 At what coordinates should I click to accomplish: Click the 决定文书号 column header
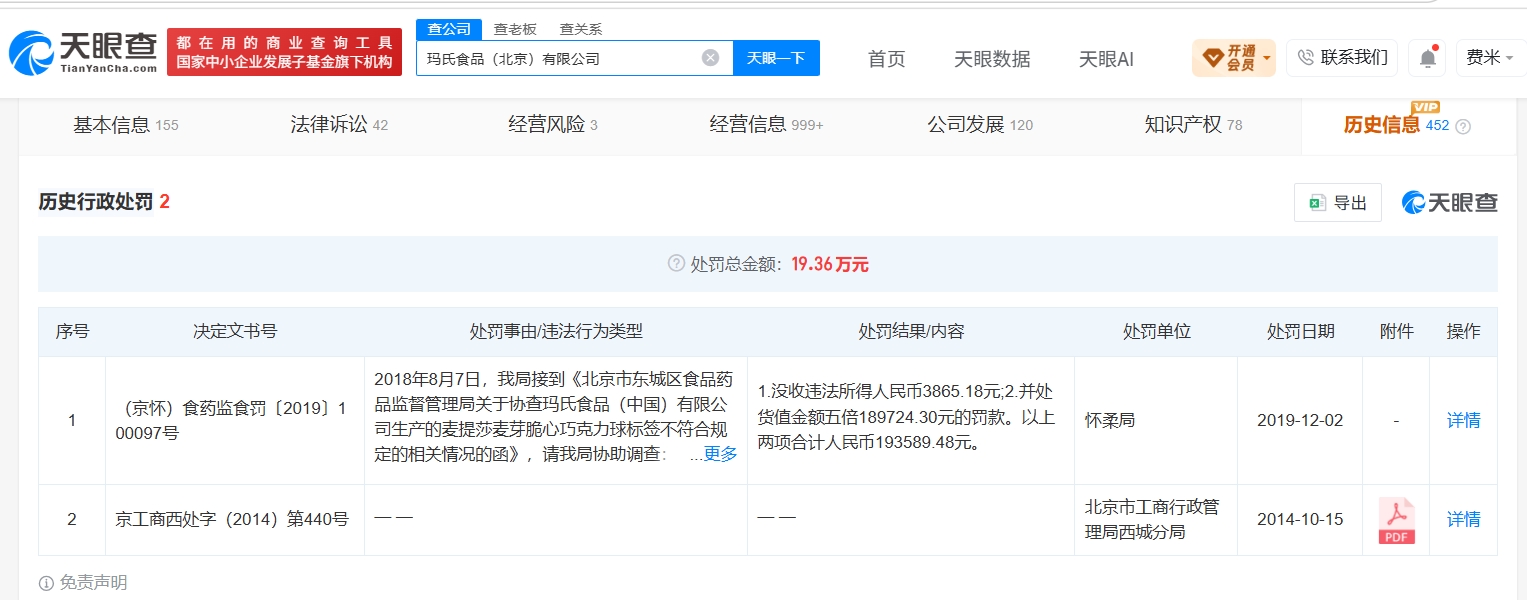click(235, 332)
